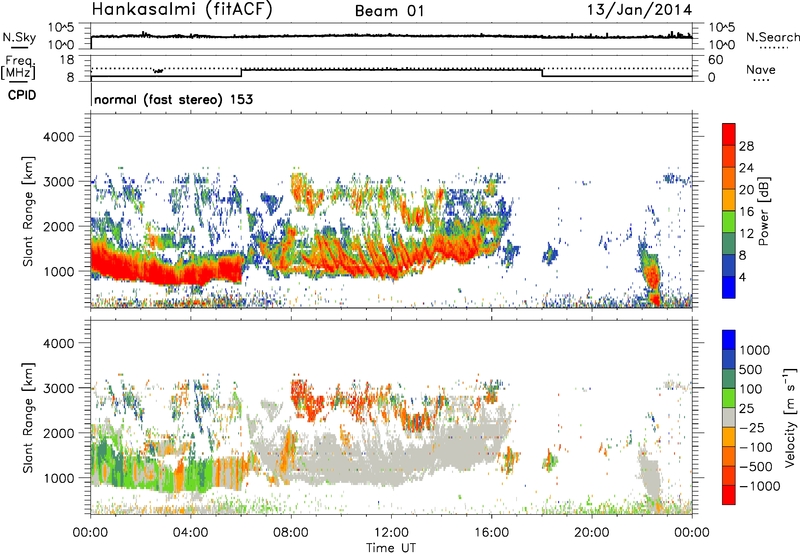
Task: Click the frequency step-up in the Freq trace
Action: coord(241,73)
